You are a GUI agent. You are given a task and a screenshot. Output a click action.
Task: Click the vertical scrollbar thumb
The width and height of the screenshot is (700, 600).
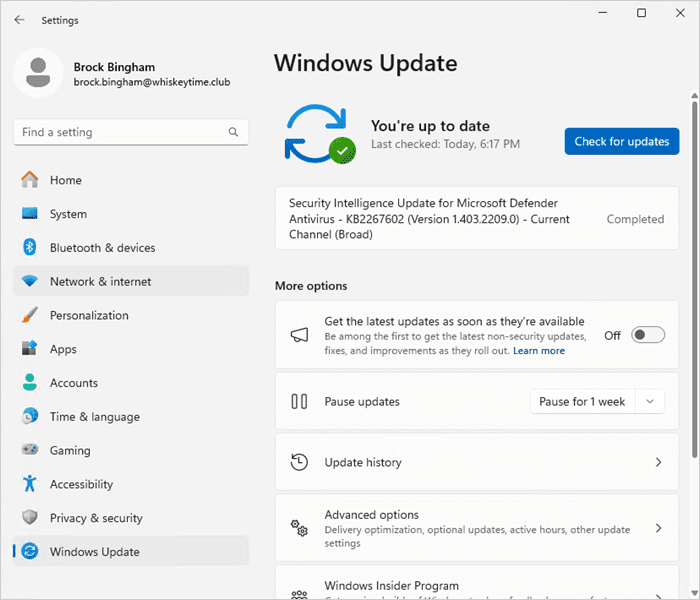click(695, 279)
